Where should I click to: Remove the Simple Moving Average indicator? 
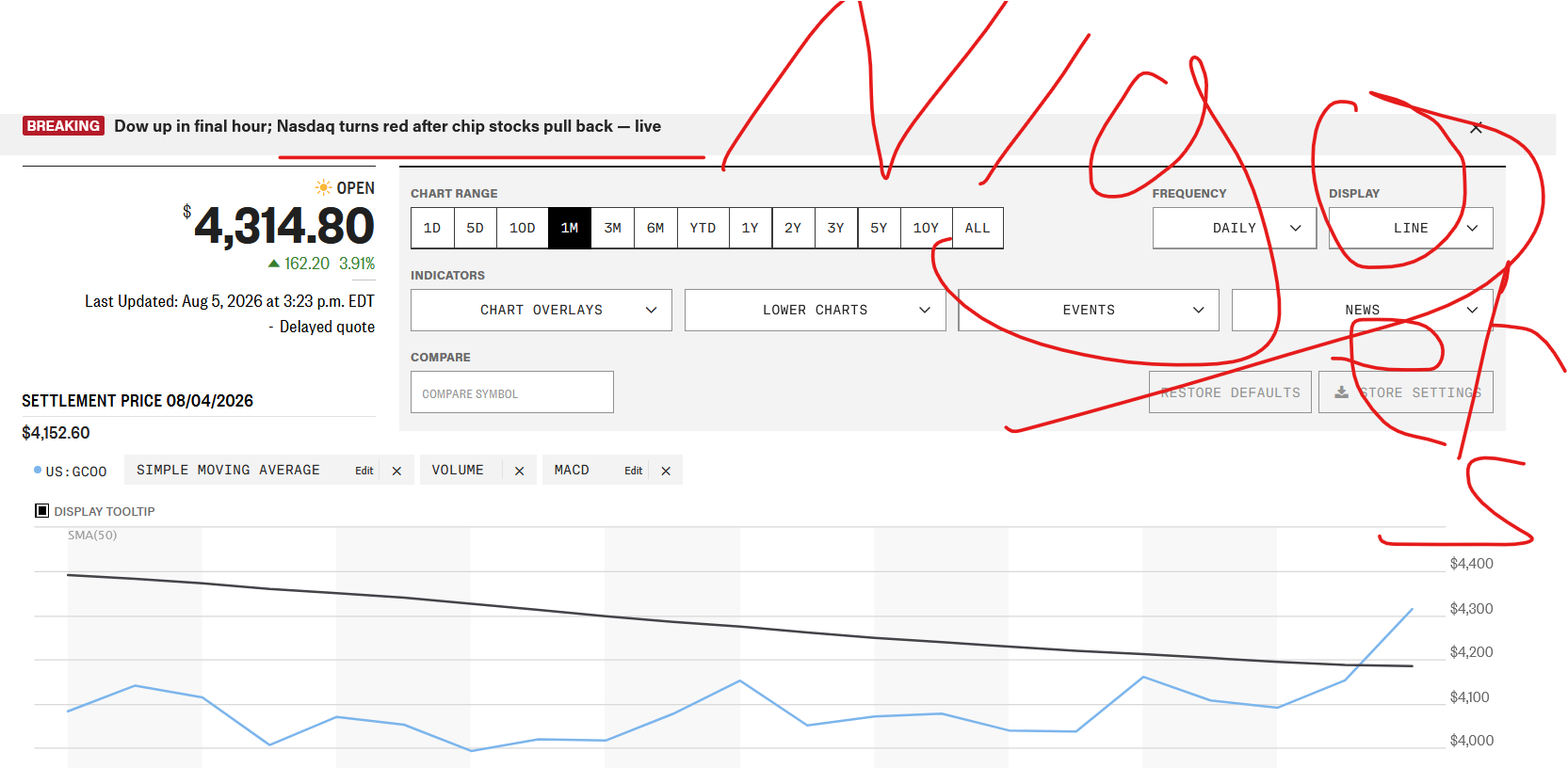coord(396,471)
